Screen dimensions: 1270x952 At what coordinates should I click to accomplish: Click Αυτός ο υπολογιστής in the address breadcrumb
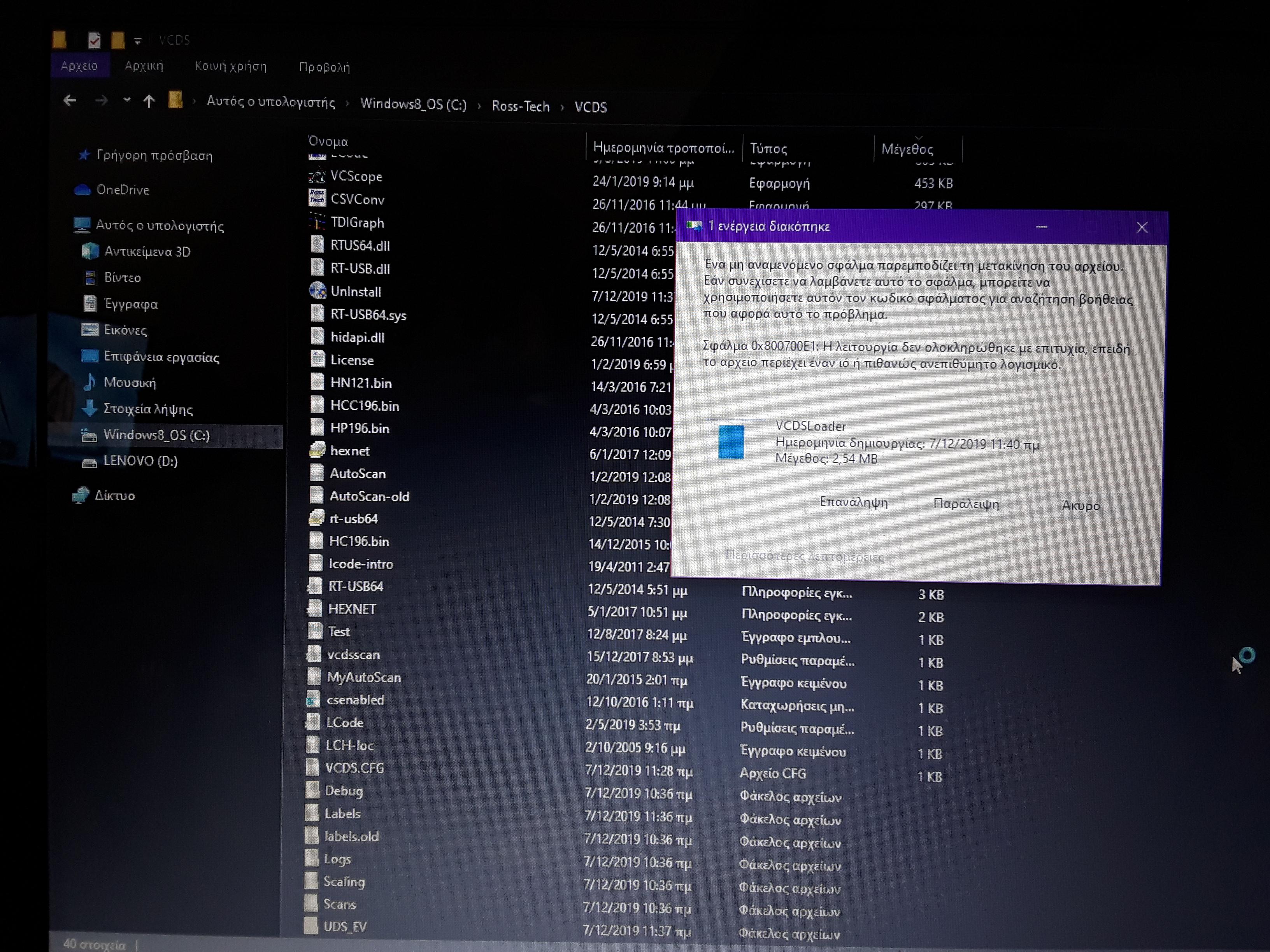[270, 102]
